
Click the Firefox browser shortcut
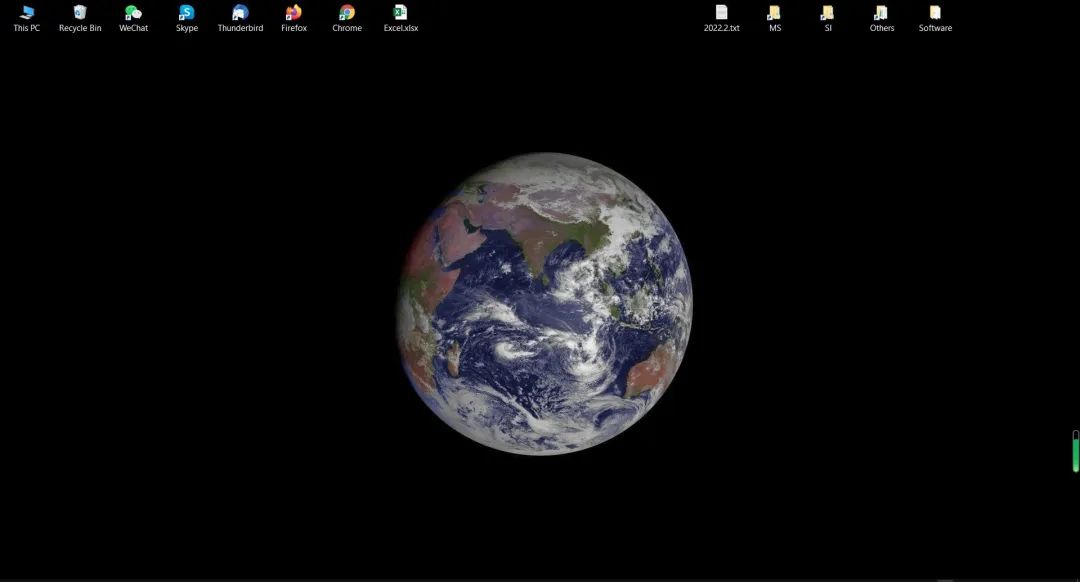tap(293, 19)
